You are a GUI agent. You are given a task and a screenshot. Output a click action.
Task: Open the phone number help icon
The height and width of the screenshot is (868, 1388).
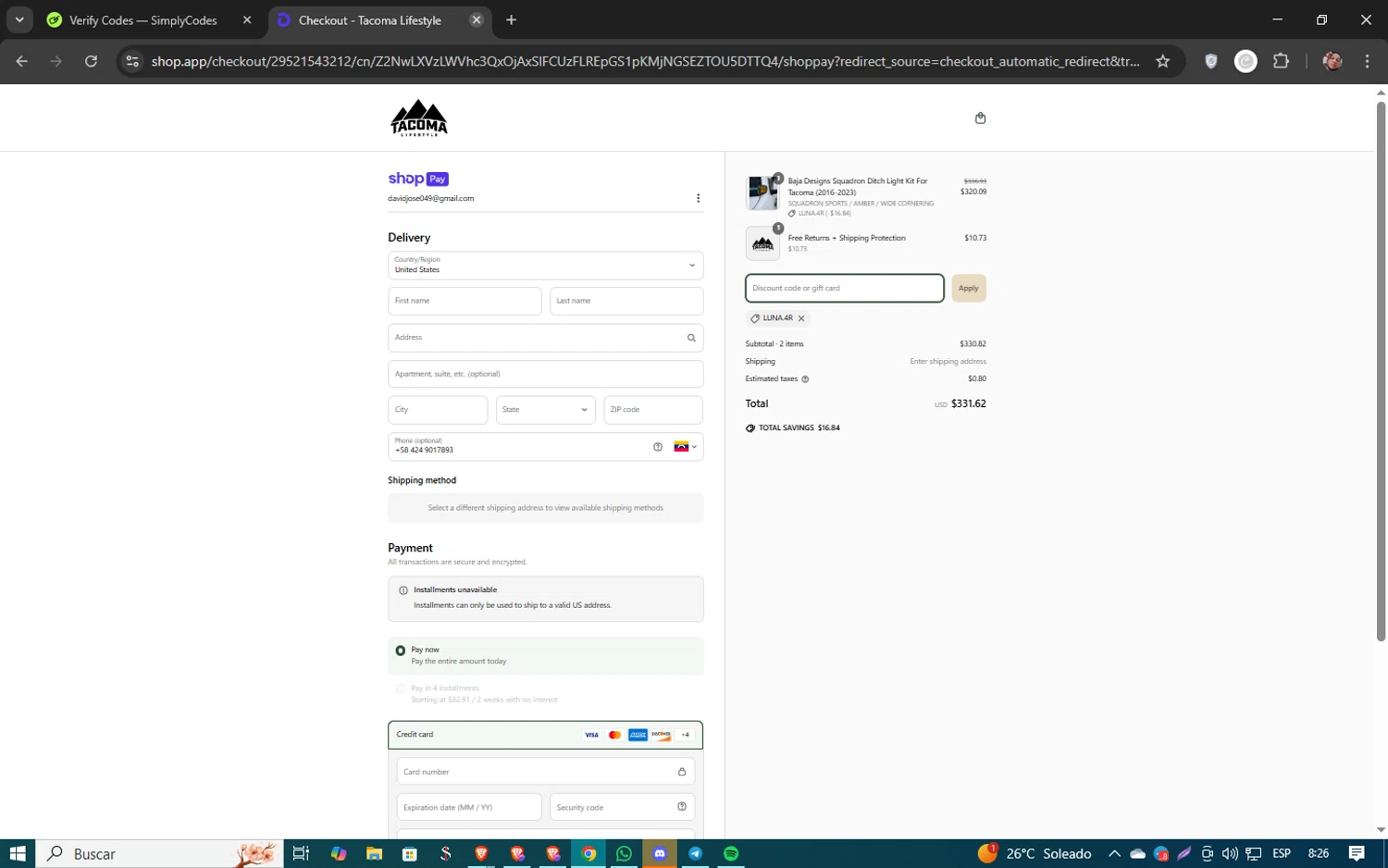(x=658, y=447)
